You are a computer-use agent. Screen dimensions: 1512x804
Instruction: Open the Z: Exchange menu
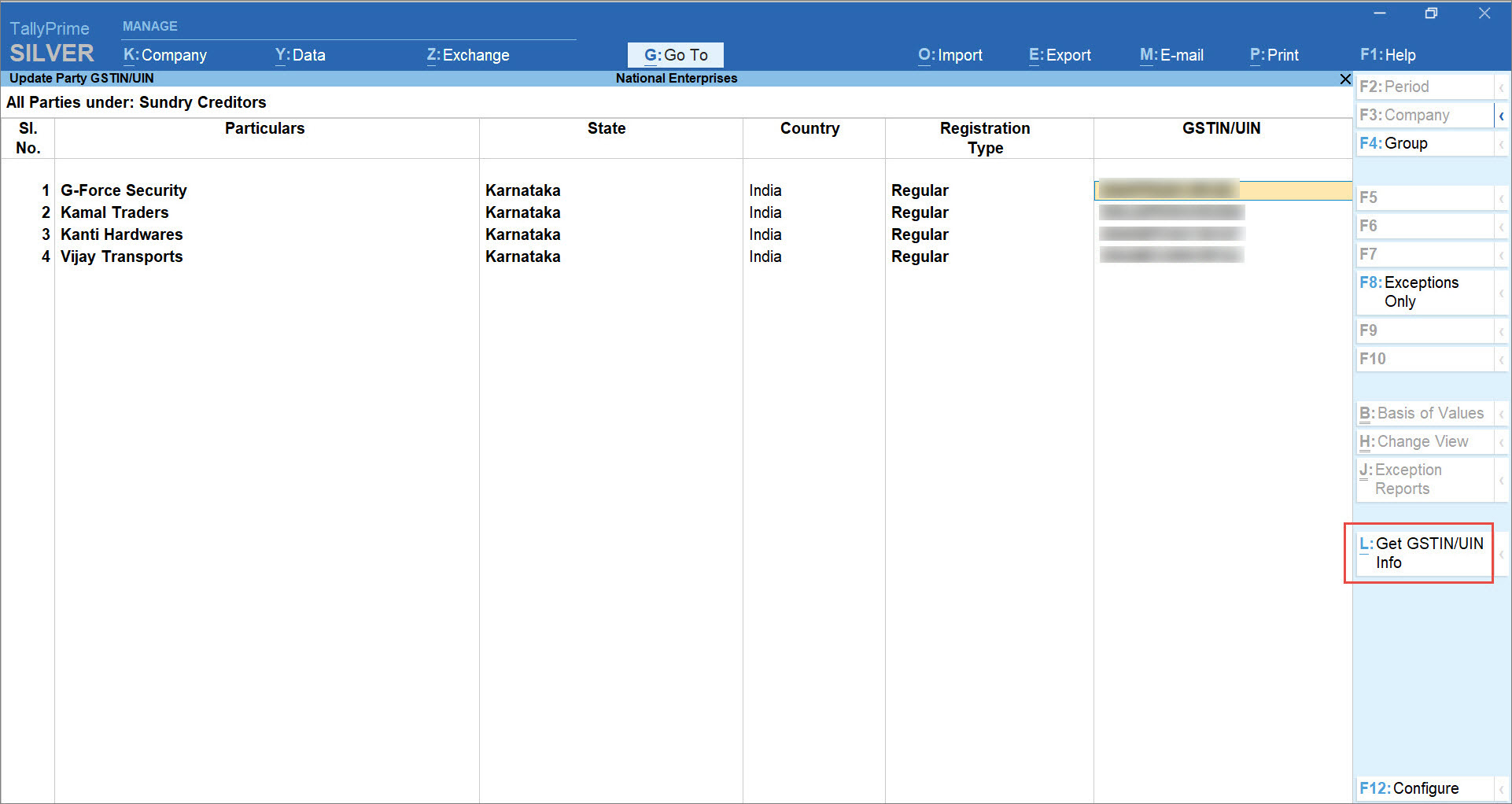(x=468, y=55)
